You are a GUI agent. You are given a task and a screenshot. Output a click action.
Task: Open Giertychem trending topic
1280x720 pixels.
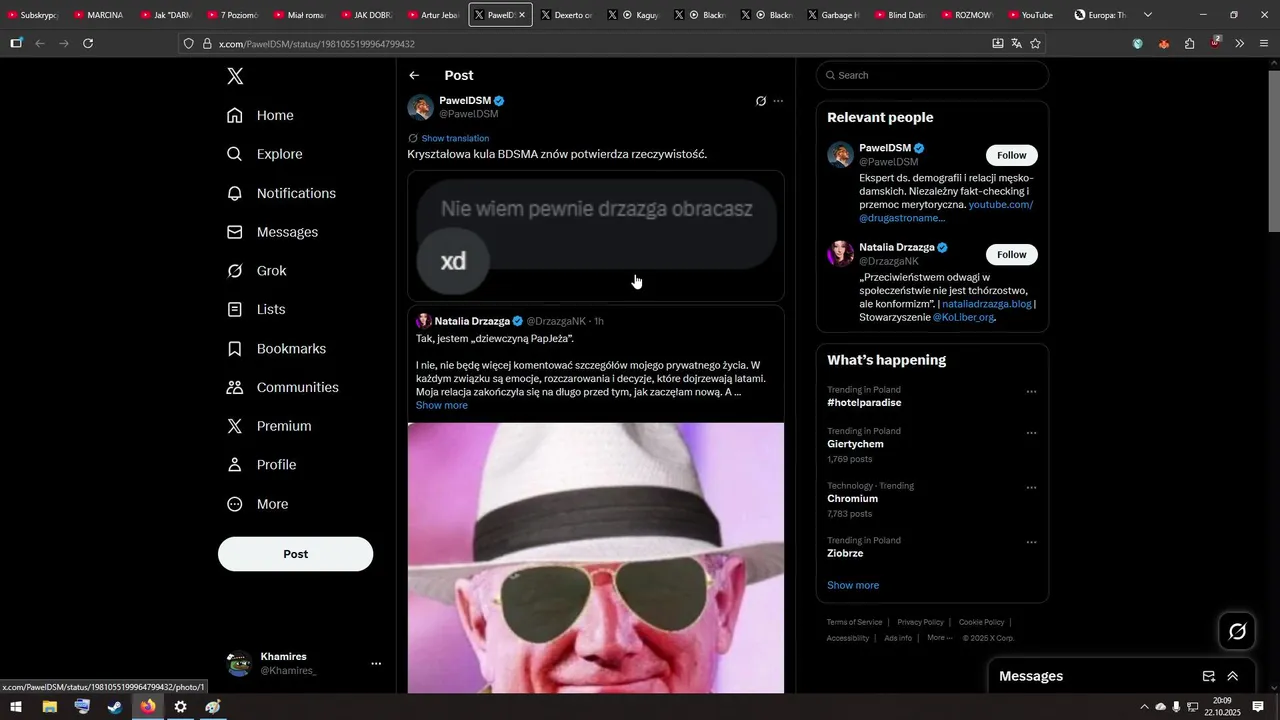855,444
